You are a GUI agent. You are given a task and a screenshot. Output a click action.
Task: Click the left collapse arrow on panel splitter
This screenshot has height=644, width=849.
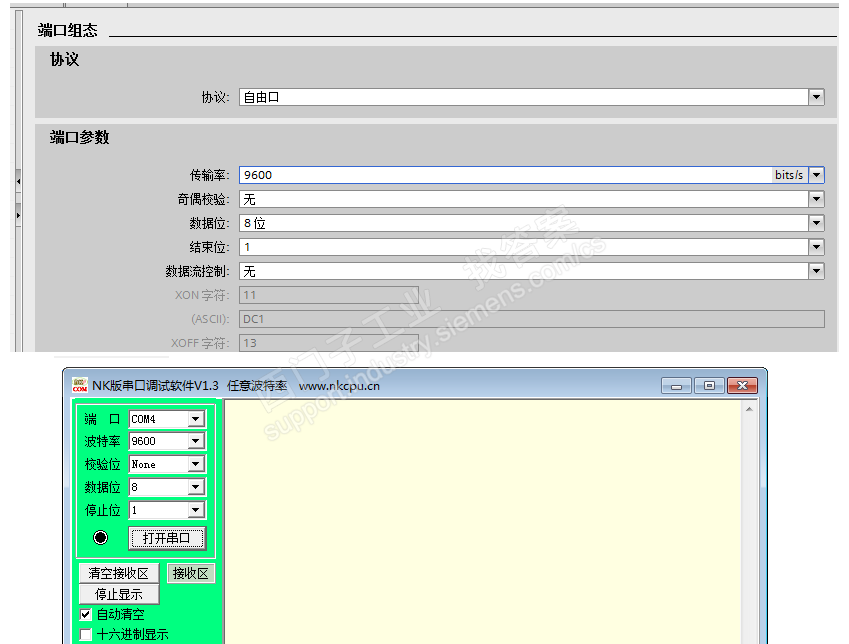point(18,181)
